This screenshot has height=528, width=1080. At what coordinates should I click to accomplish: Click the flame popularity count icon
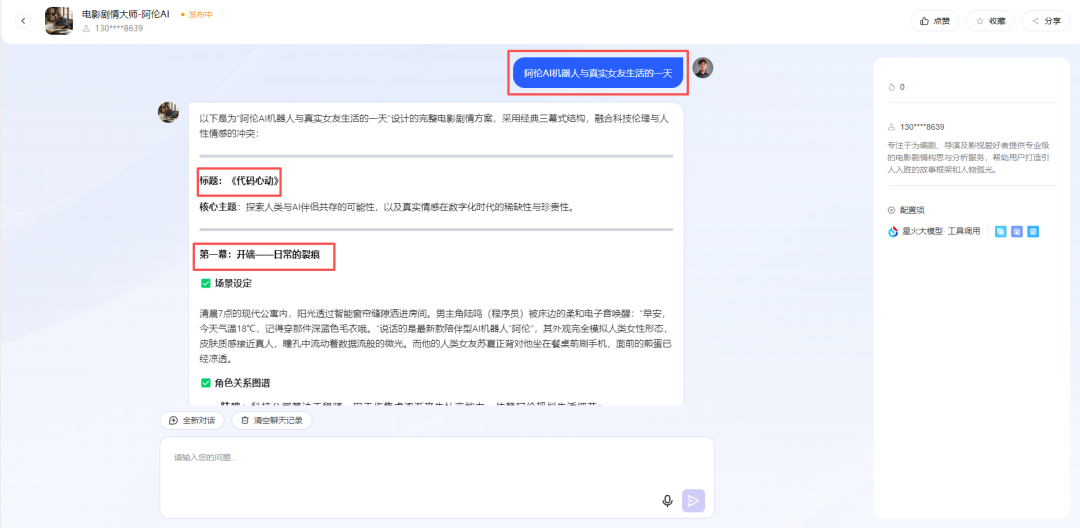click(x=892, y=87)
